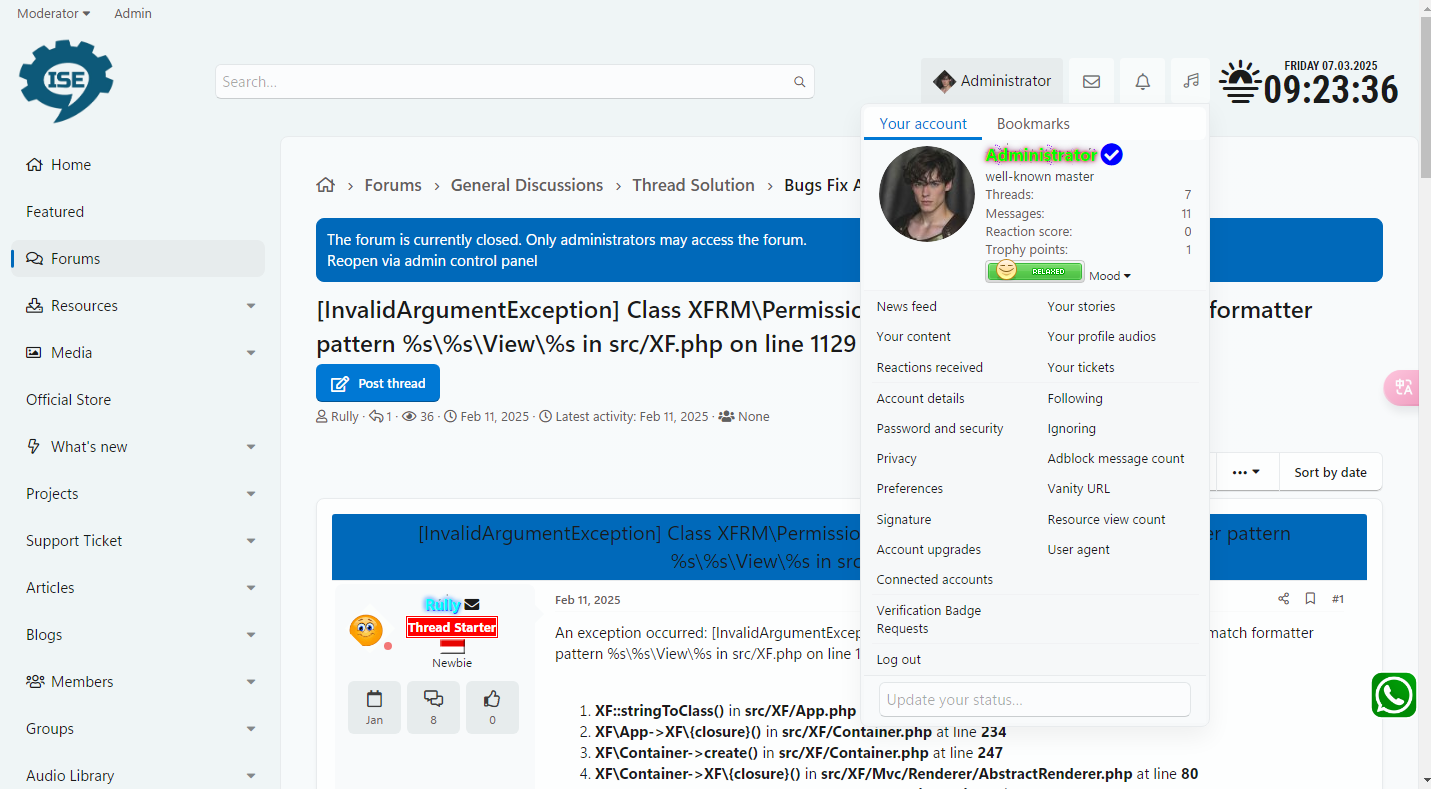
Task: Click the home icon in the breadcrumb
Action: pos(325,185)
